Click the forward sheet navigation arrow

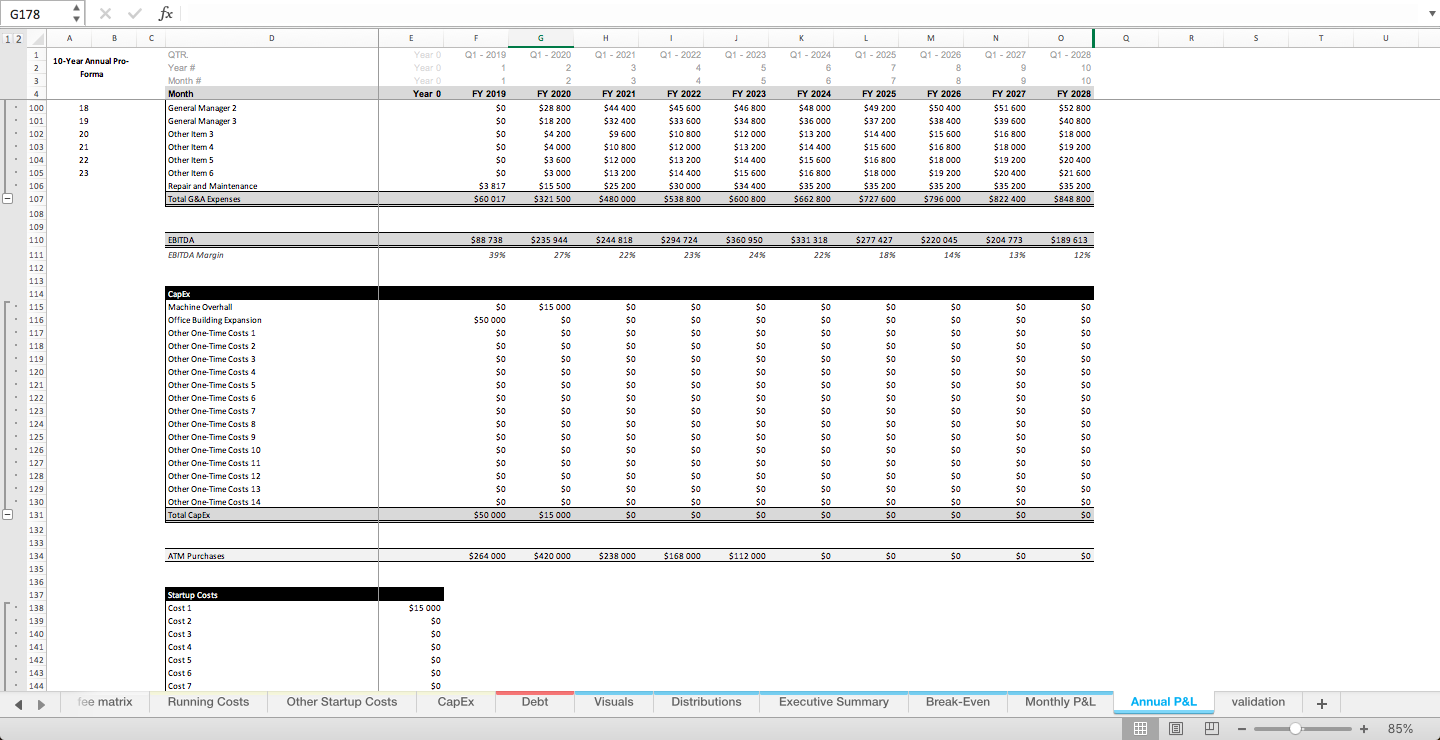(41, 703)
